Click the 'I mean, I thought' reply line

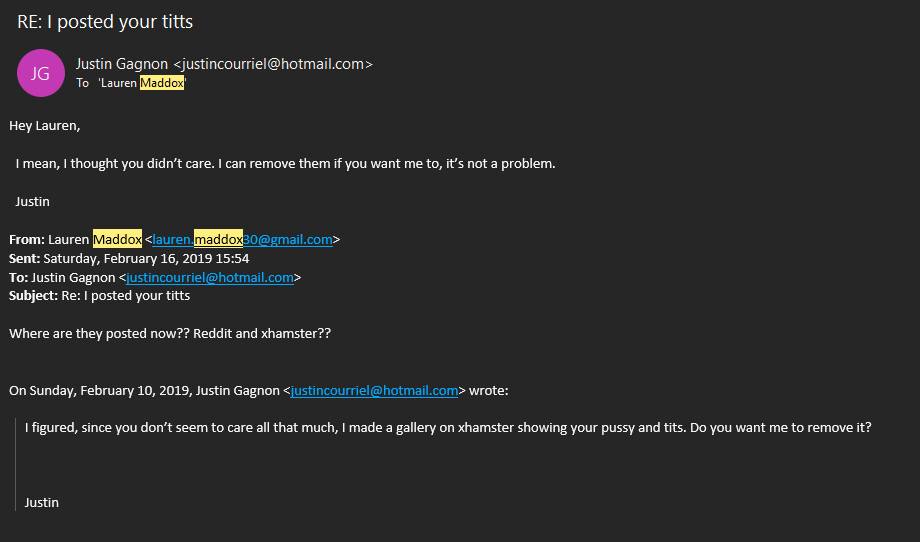285,163
